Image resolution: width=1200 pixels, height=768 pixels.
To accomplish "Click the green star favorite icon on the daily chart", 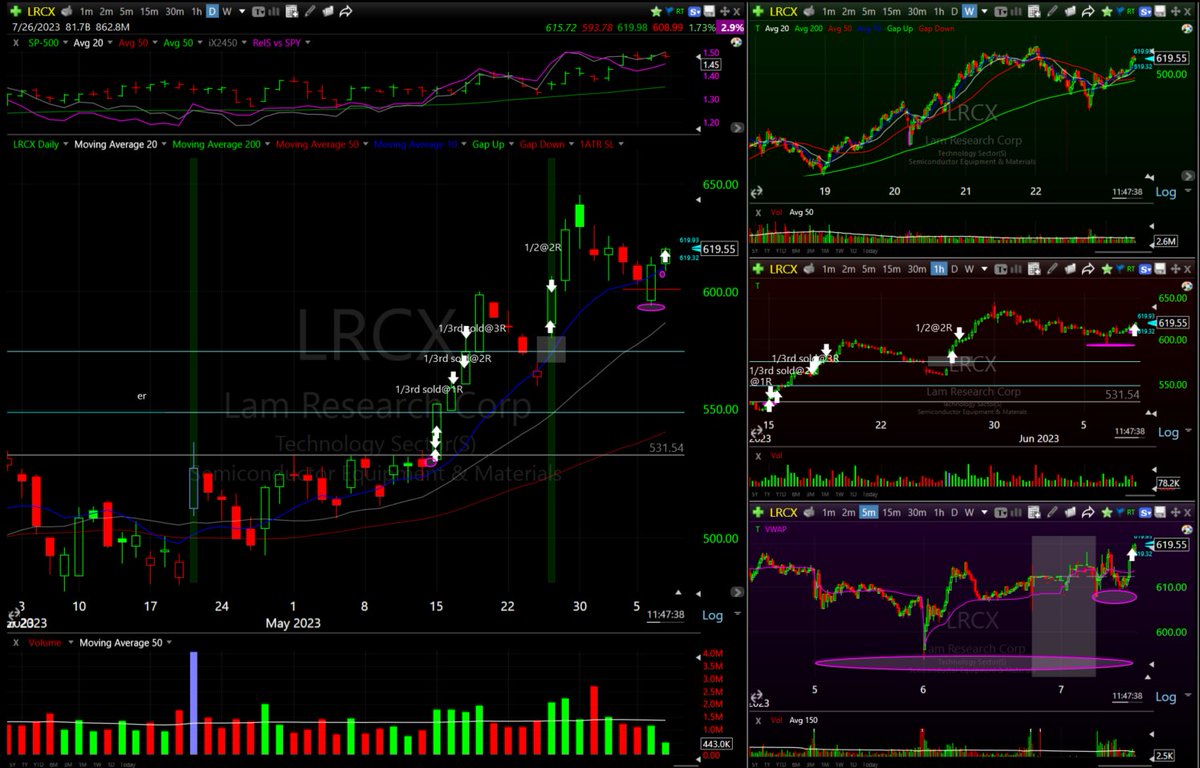I will point(656,12).
